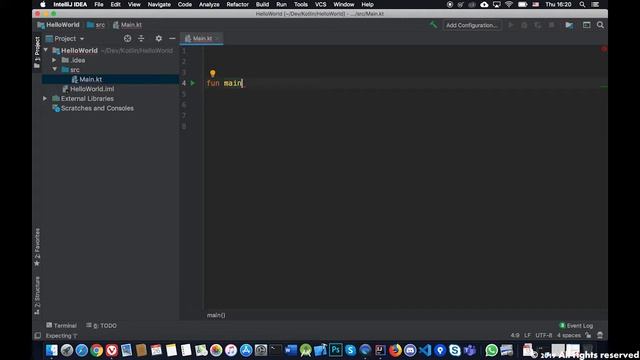Open Project panel gear settings
This screenshot has height=360, width=640.
click(158, 38)
